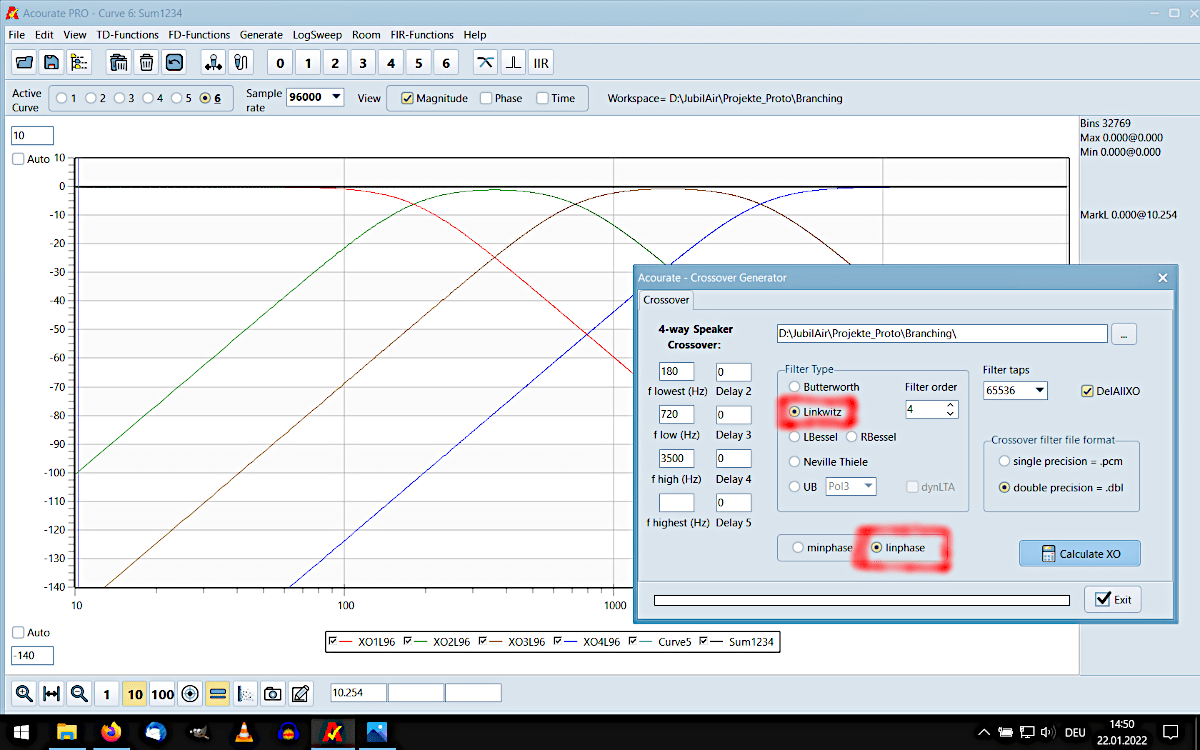This screenshot has height=750, width=1200.
Task: Click the single trash can delete icon
Action: 147,63
